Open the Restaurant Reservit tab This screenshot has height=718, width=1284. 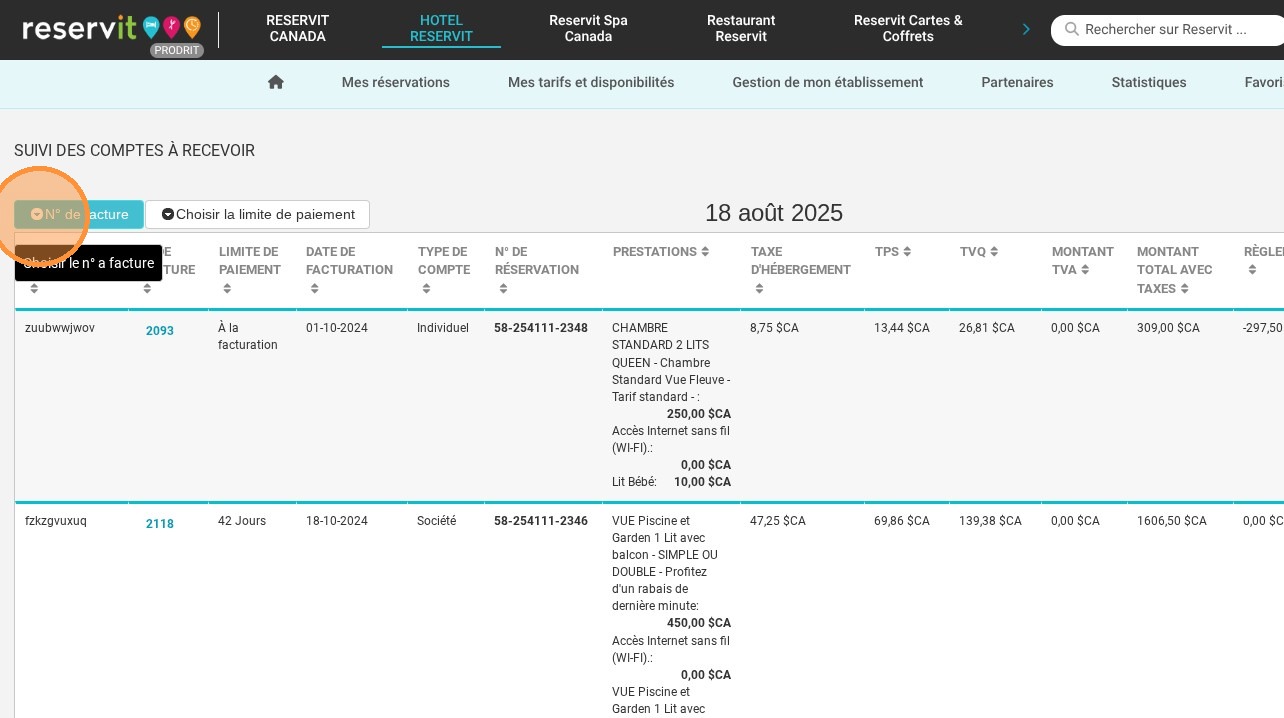pyautogui.click(x=741, y=28)
